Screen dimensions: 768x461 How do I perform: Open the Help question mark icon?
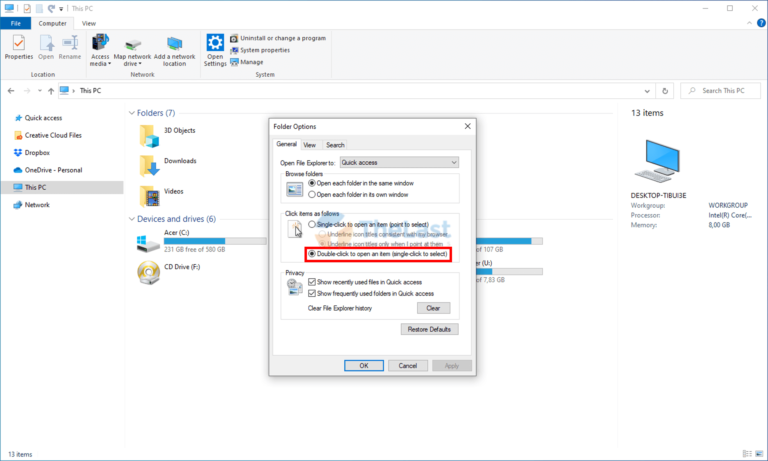click(x=761, y=23)
